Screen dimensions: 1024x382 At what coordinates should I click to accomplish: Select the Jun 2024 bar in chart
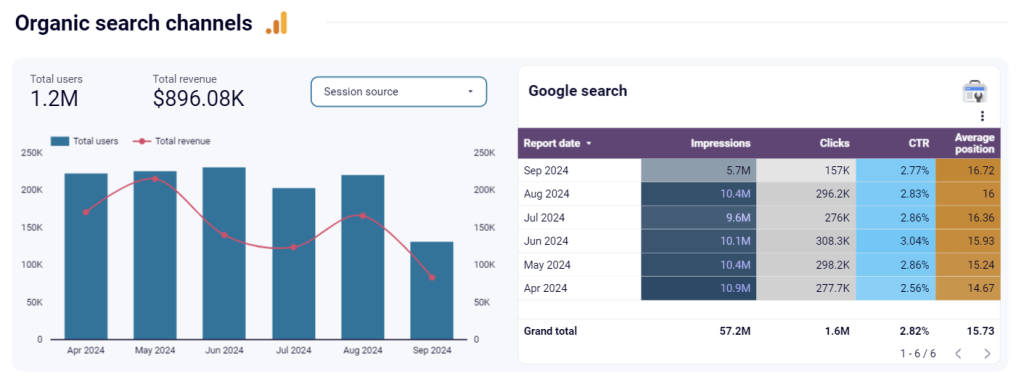coord(224,253)
